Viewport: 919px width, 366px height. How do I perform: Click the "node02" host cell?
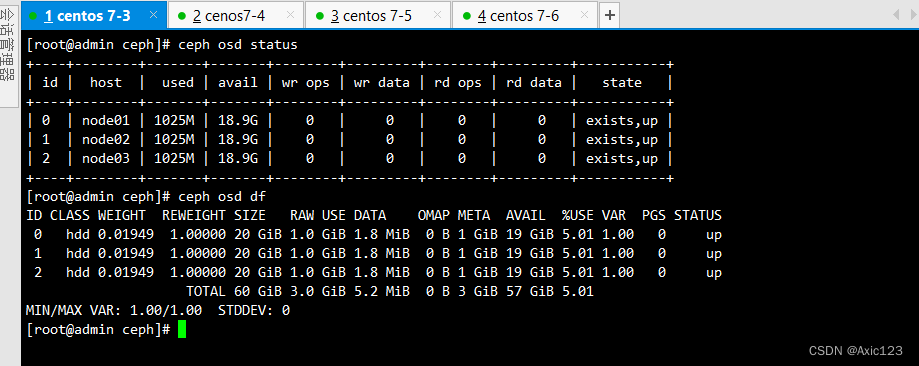[x=105, y=140]
